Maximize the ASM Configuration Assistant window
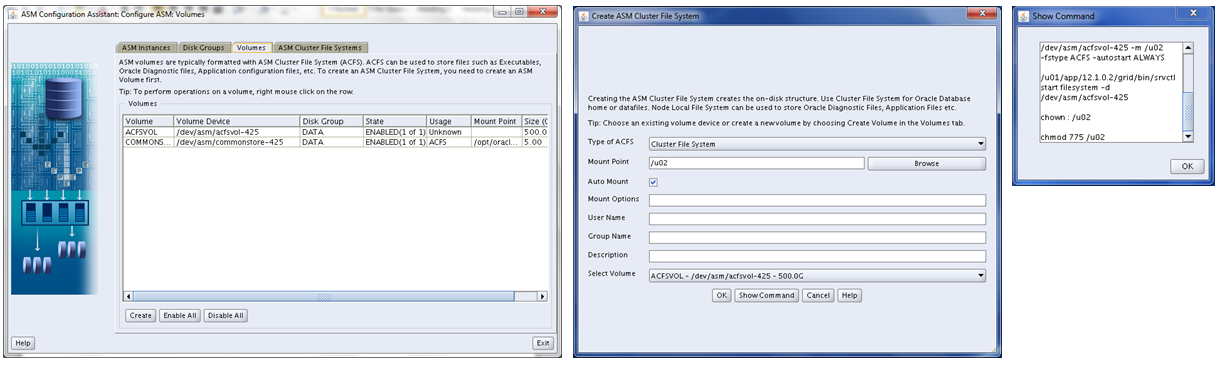Viewport: 1219px width, 392px height. (x=519, y=12)
